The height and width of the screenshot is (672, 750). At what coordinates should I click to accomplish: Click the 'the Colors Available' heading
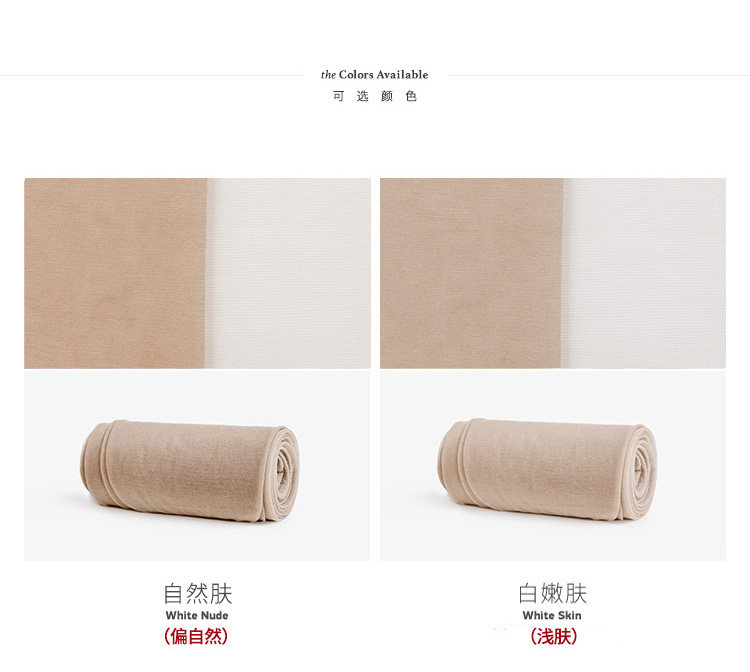pos(375,75)
